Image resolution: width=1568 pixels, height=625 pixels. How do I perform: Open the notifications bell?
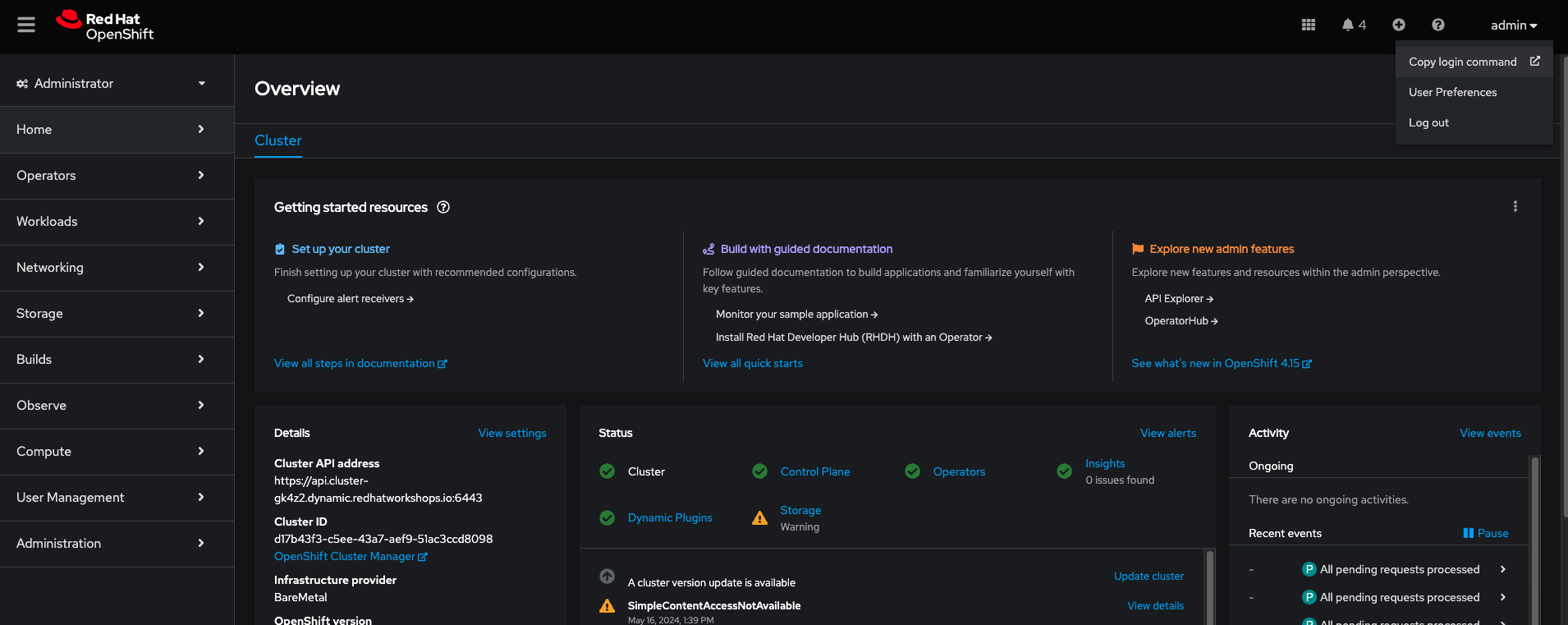pyautogui.click(x=1354, y=25)
